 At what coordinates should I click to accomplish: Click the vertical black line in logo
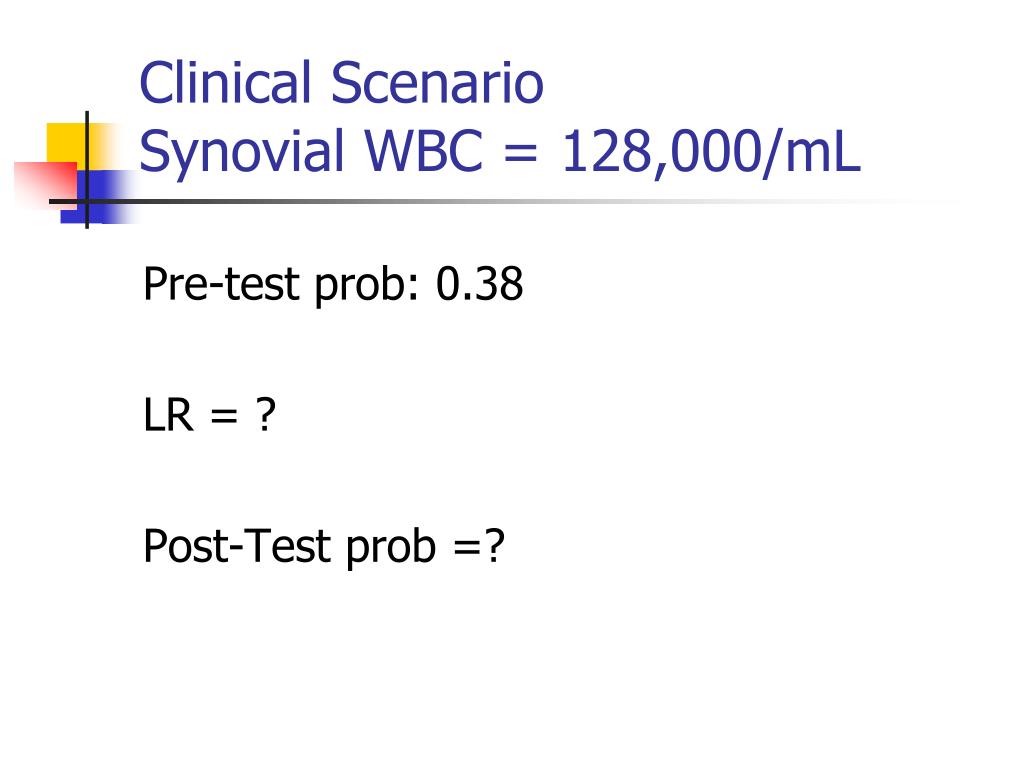click(x=87, y=170)
